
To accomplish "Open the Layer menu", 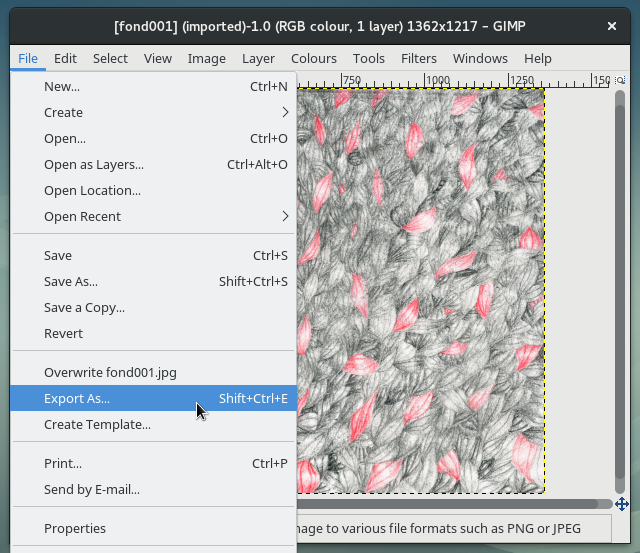I will tap(258, 58).
